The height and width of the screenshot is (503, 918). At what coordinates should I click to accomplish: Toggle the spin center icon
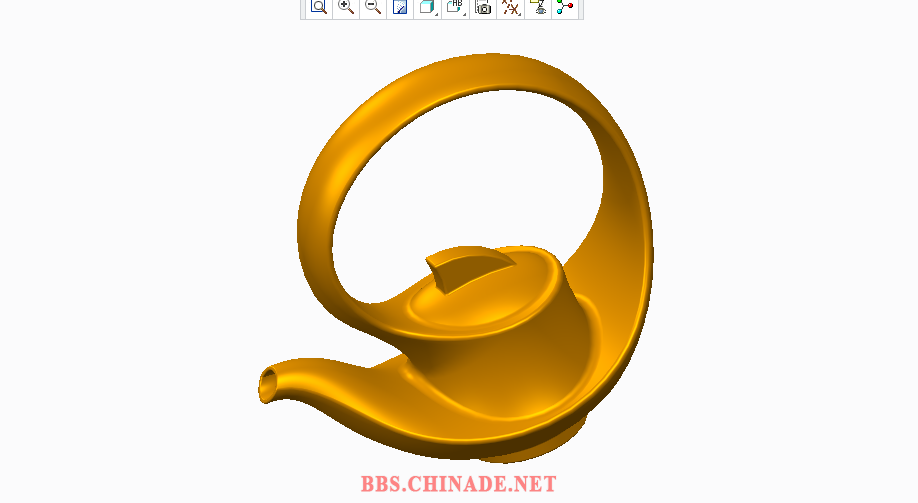tap(566, 7)
